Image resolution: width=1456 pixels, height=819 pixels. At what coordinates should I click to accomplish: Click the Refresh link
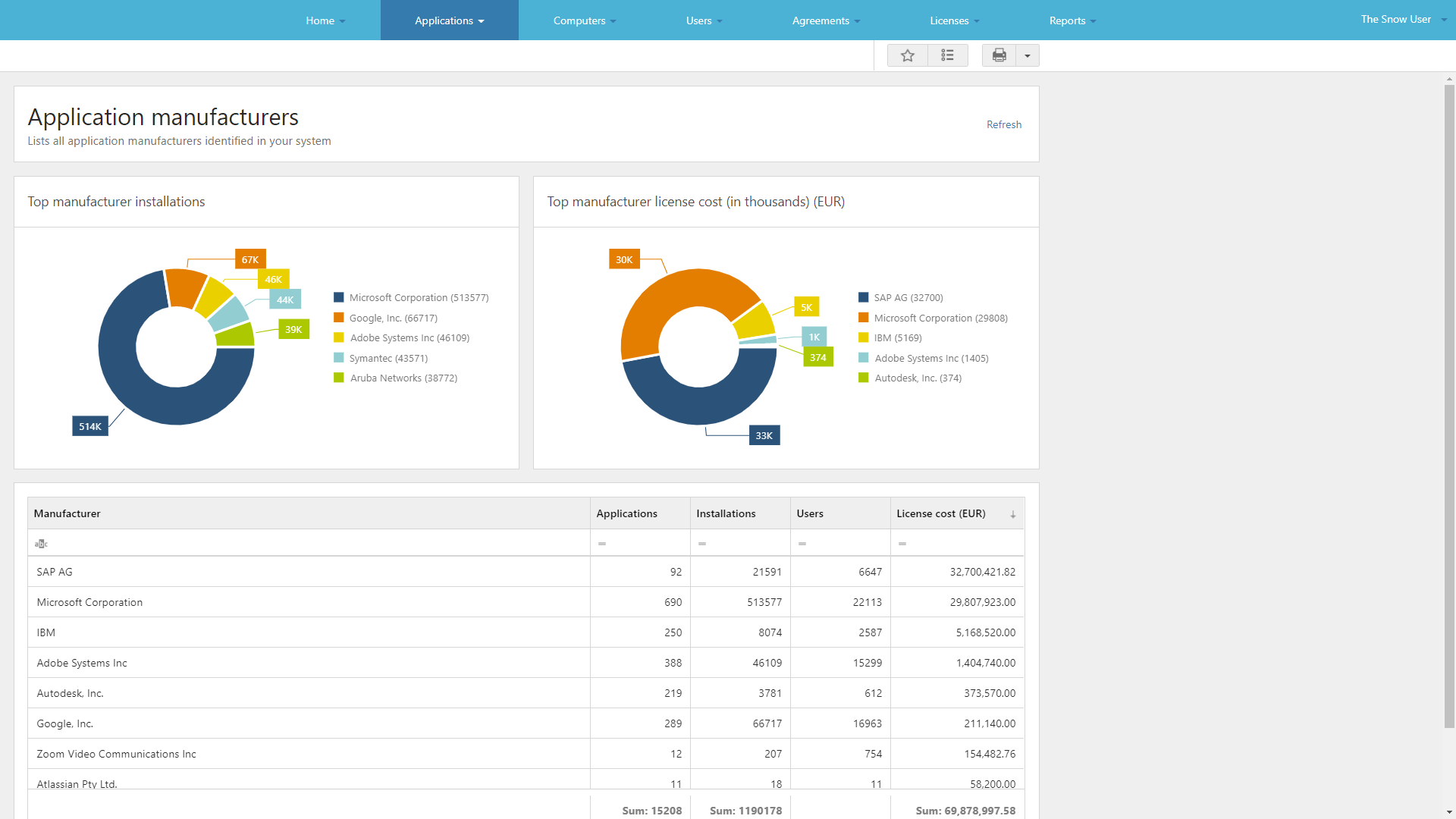click(x=1003, y=124)
